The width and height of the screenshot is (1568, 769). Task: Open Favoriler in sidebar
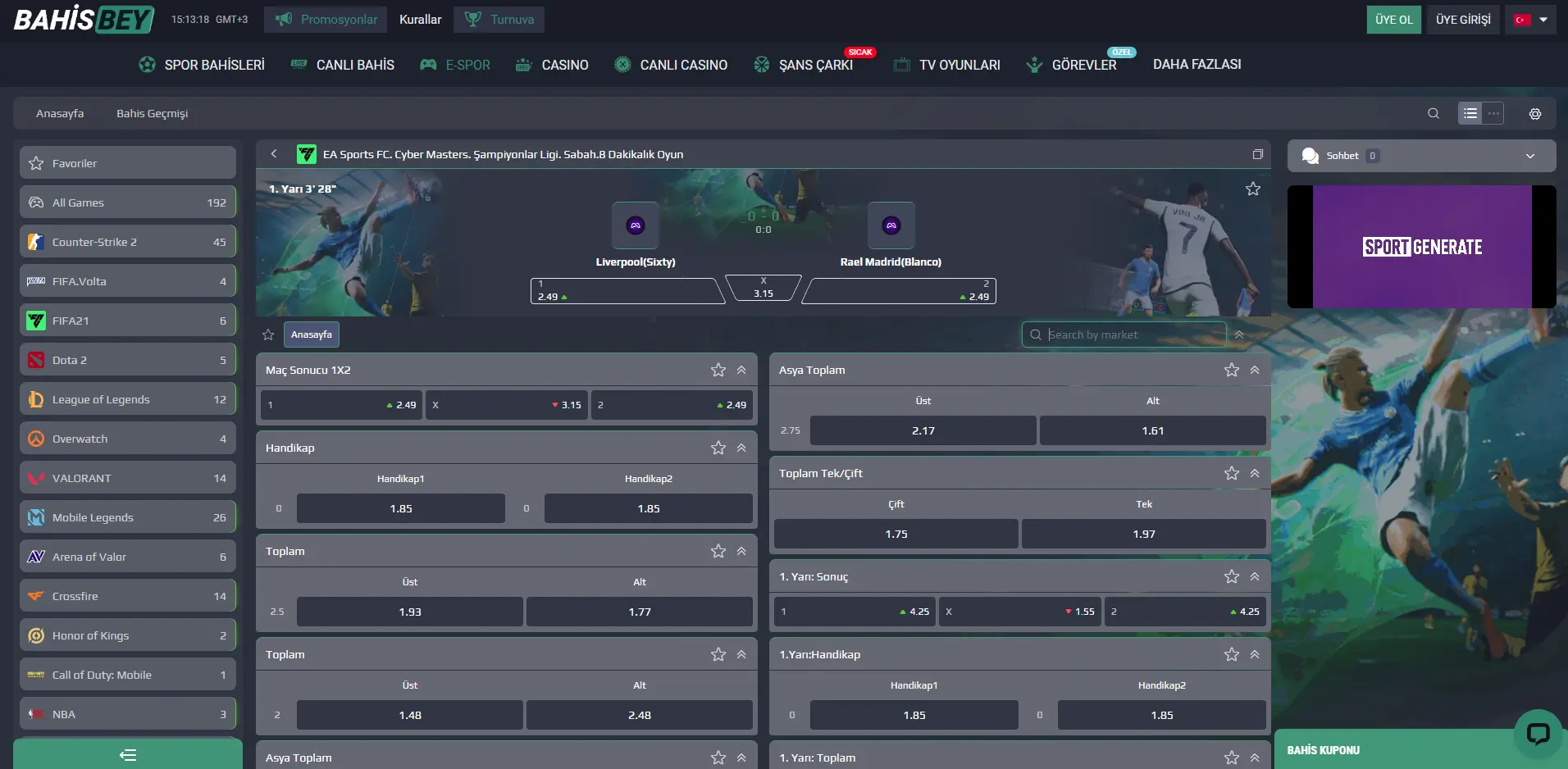point(128,163)
